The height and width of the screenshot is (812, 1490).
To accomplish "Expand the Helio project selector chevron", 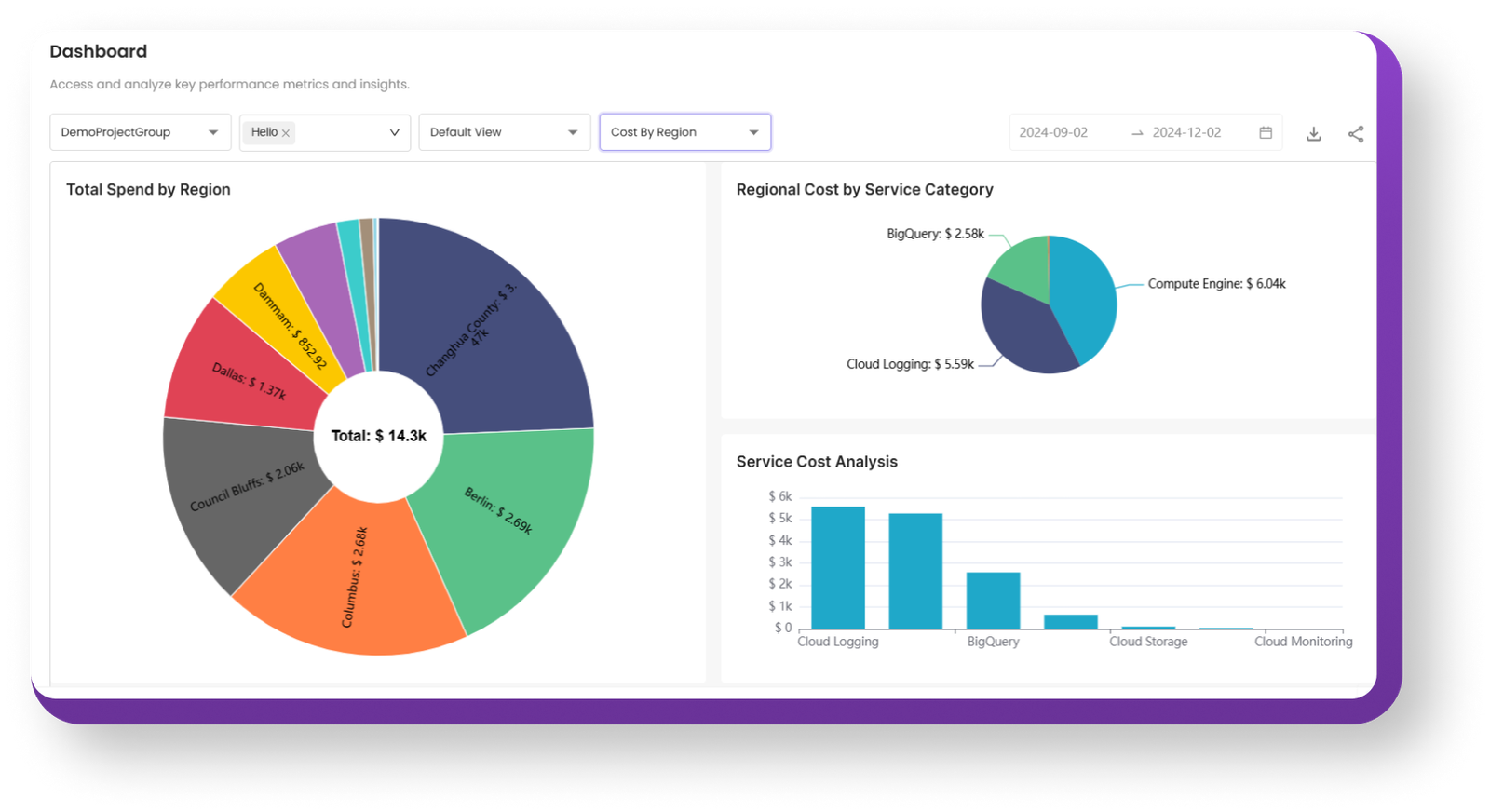I will (394, 132).
